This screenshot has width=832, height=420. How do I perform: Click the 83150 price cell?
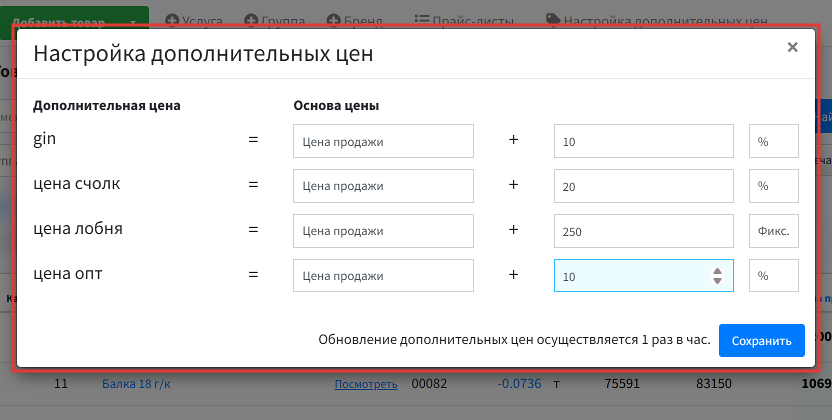click(714, 383)
